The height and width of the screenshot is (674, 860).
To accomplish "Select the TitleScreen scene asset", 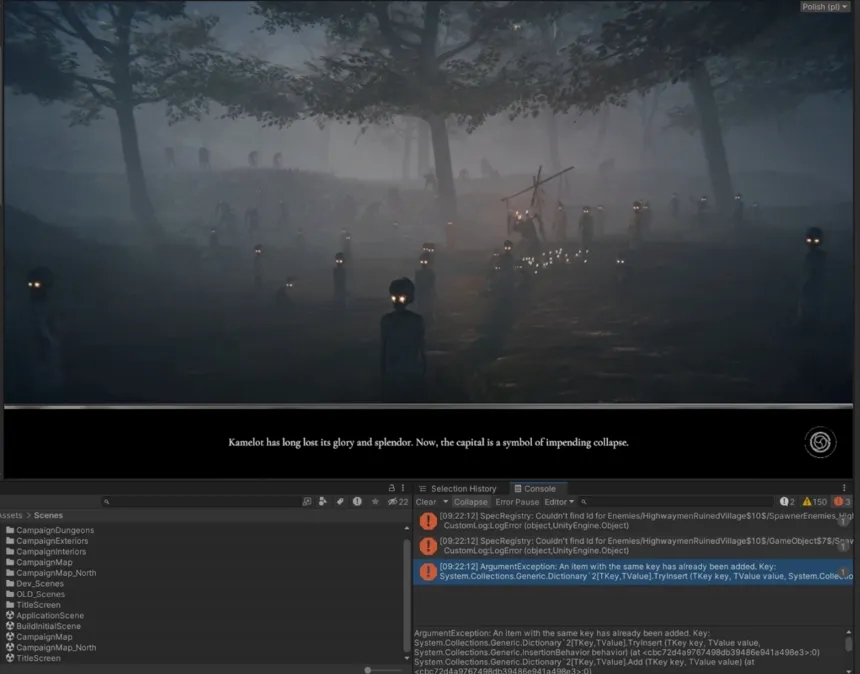I will (x=33, y=658).
